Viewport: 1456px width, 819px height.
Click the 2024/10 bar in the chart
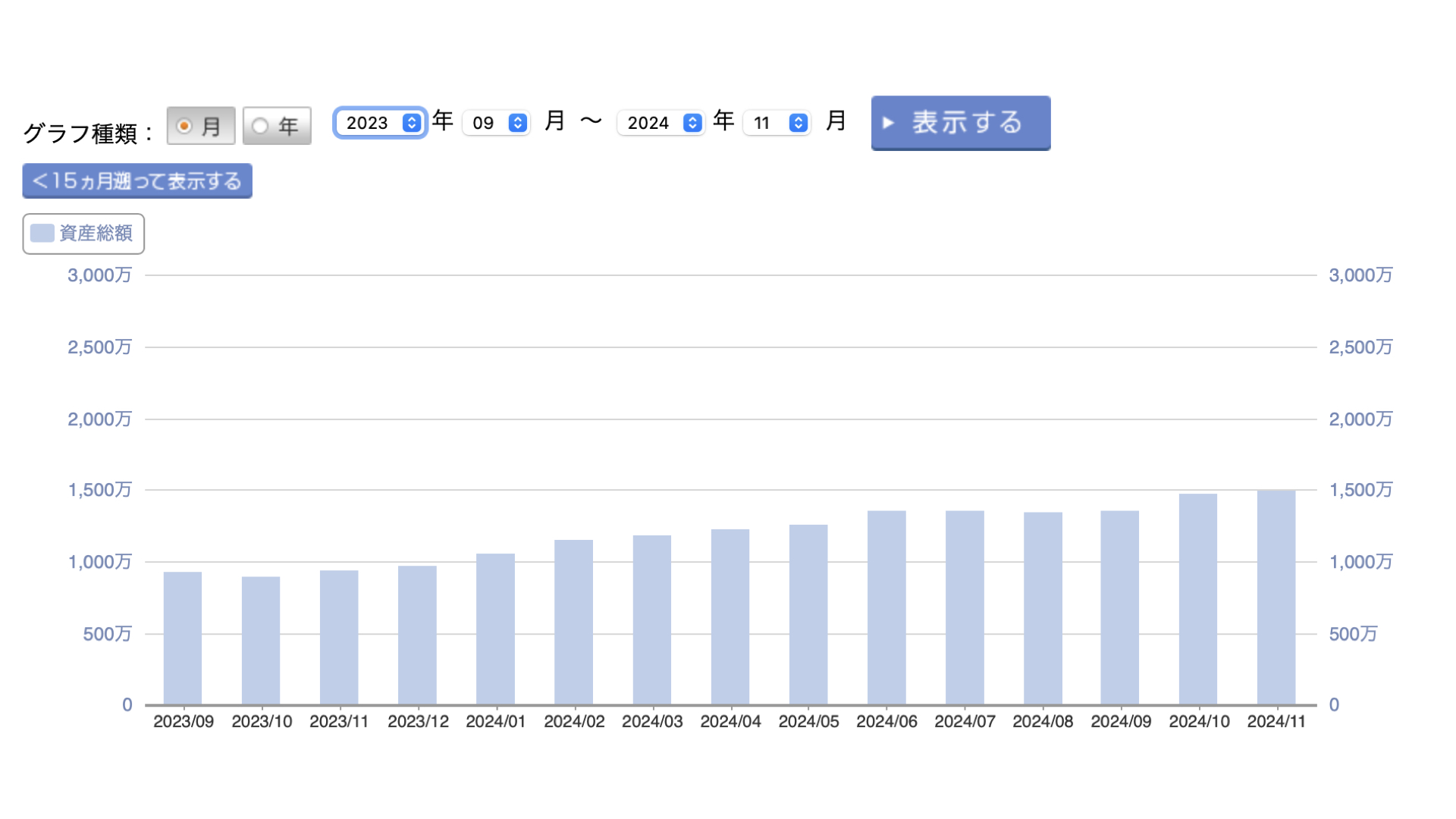1198,600
